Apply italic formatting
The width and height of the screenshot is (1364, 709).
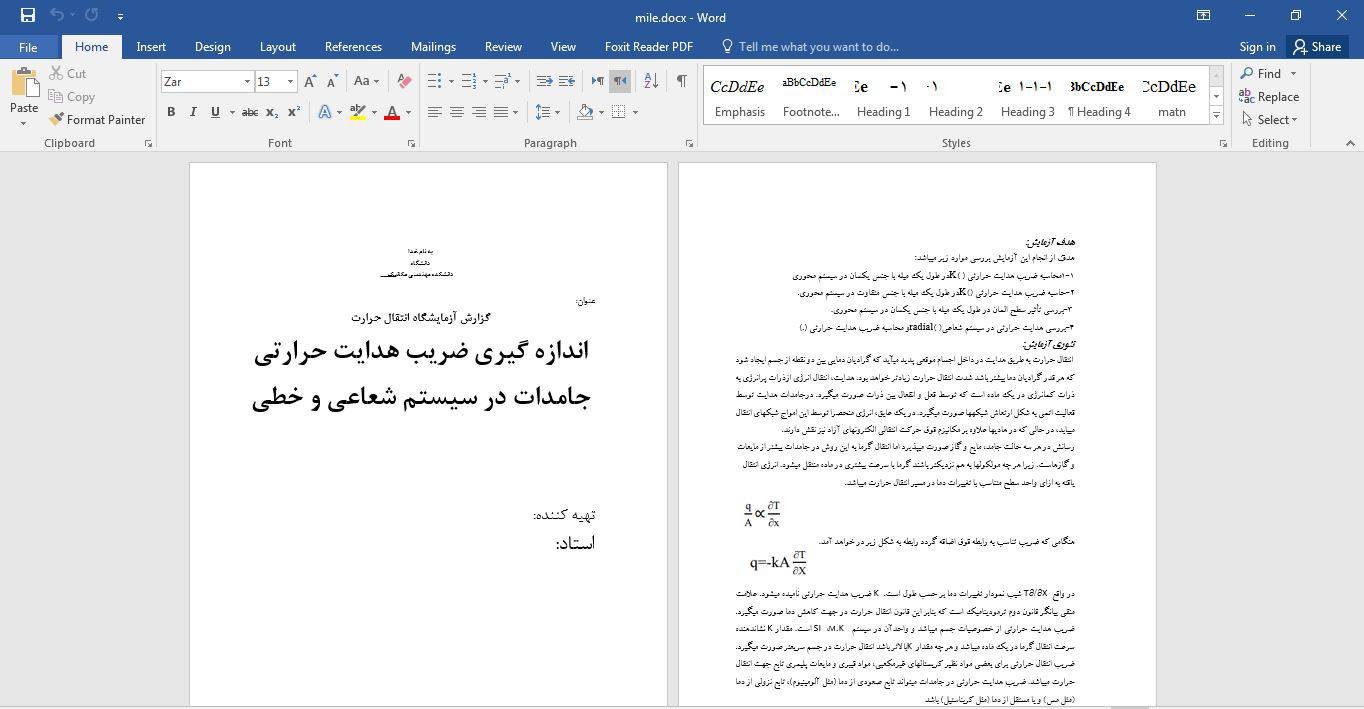point(192,112)
